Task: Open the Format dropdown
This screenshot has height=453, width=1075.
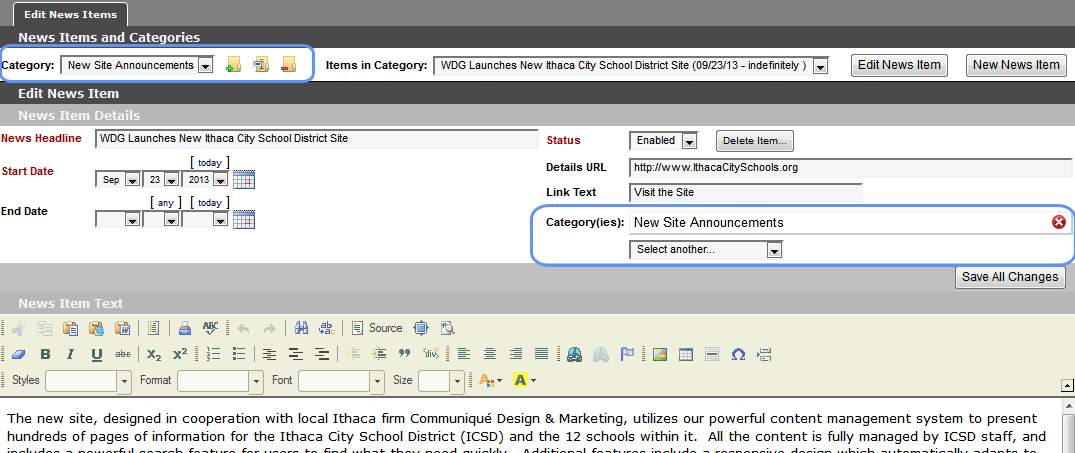Action: (220, 380)
